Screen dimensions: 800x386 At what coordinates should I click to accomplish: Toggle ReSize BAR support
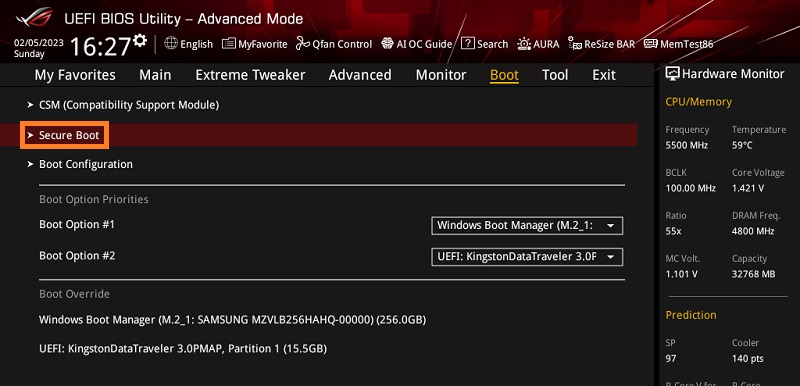click(610, 44)
